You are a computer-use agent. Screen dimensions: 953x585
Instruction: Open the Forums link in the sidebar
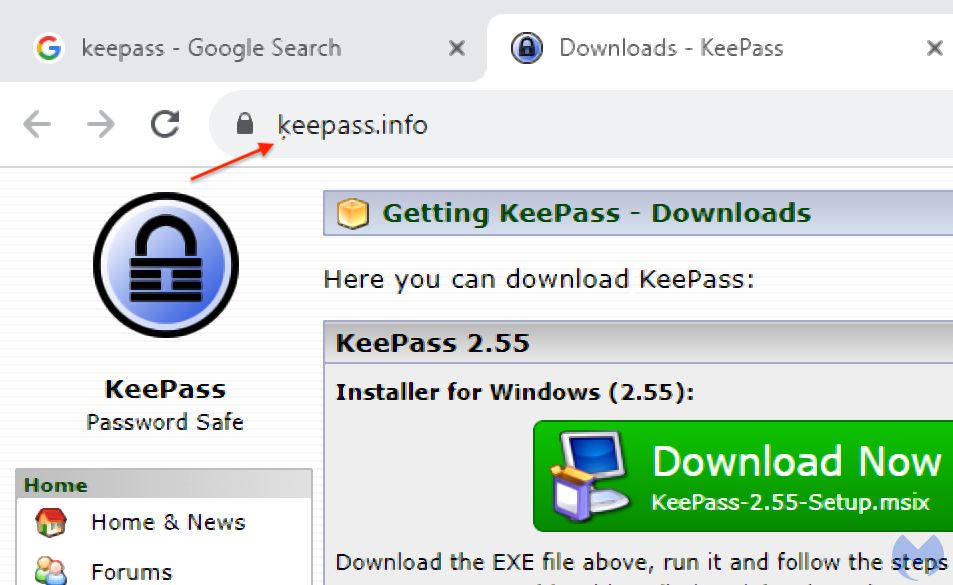tap(131, 572)
